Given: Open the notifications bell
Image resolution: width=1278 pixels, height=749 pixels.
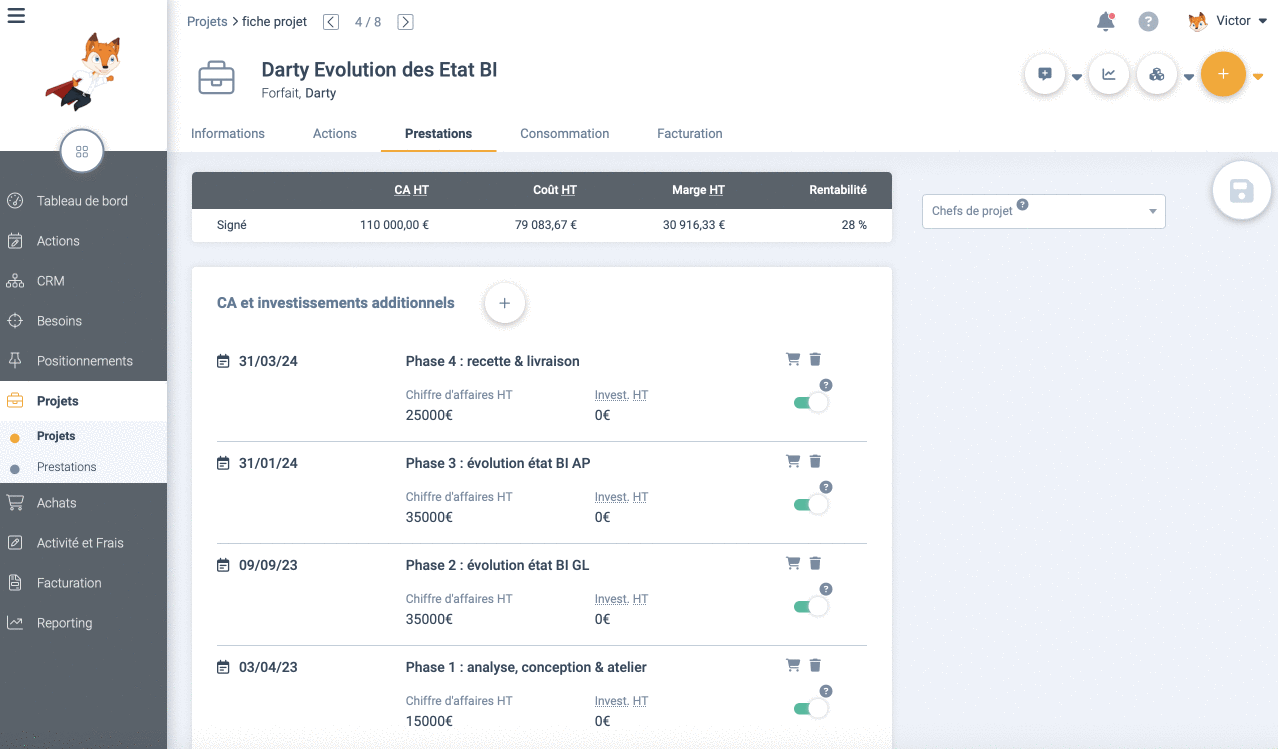Looking at the screenshot, I should pyautogui.click(x=1105, y=21).
